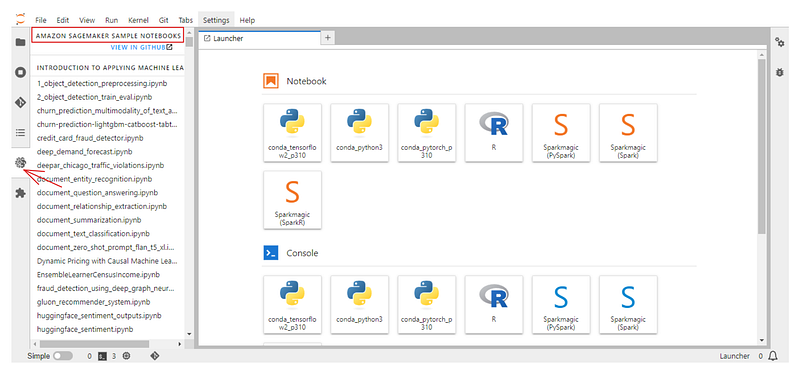Open Running Terminals and Kernels sidebar icon

tap(20, 72)
